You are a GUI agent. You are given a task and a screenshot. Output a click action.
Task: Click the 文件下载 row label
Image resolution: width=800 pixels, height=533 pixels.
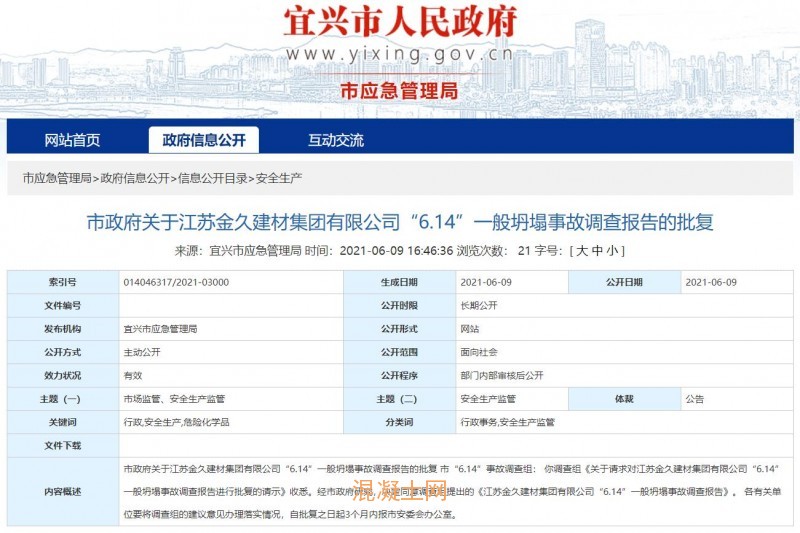click(x=62, y=445)
